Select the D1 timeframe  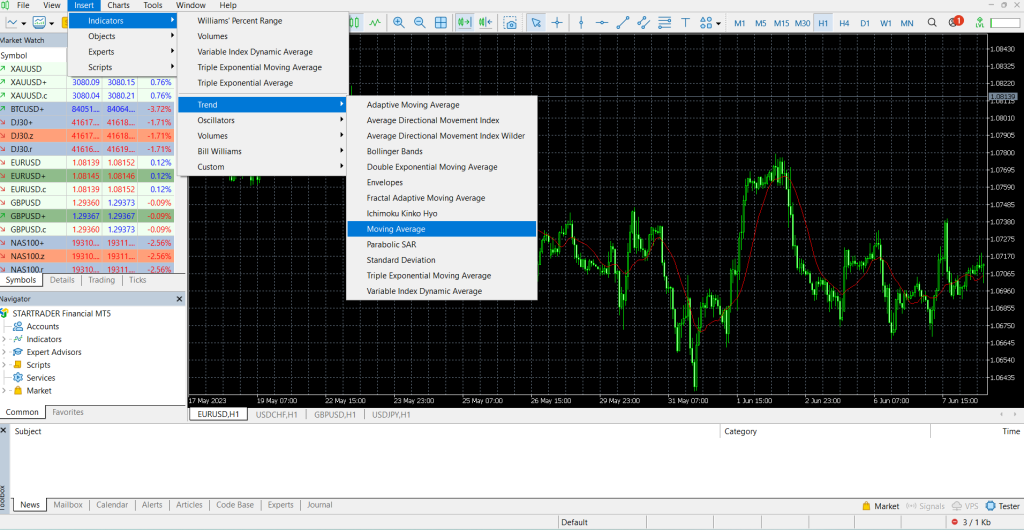pos(865,23)
